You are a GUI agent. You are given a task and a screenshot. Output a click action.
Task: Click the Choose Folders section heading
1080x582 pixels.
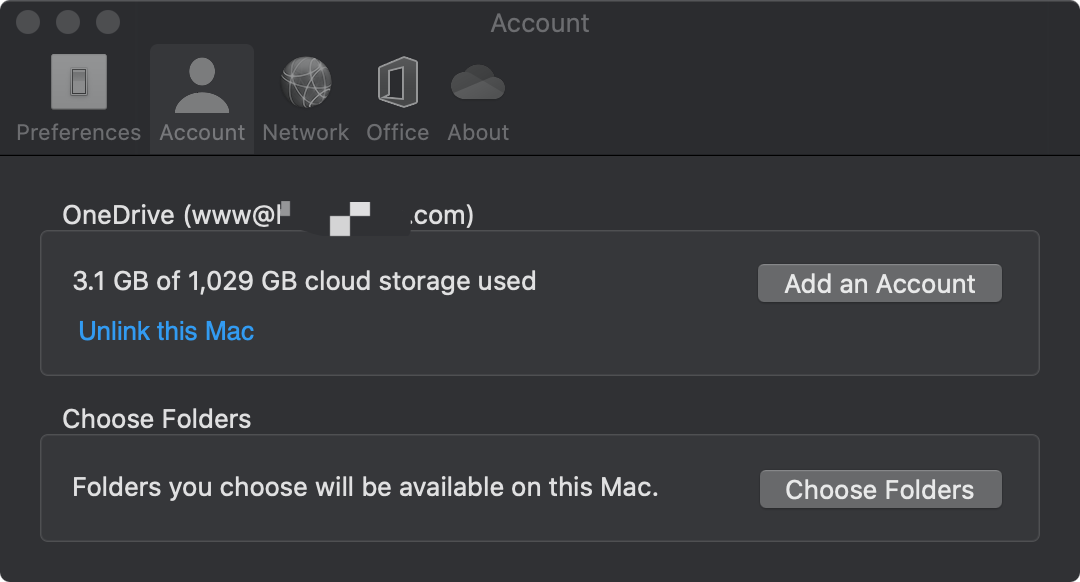157,418
